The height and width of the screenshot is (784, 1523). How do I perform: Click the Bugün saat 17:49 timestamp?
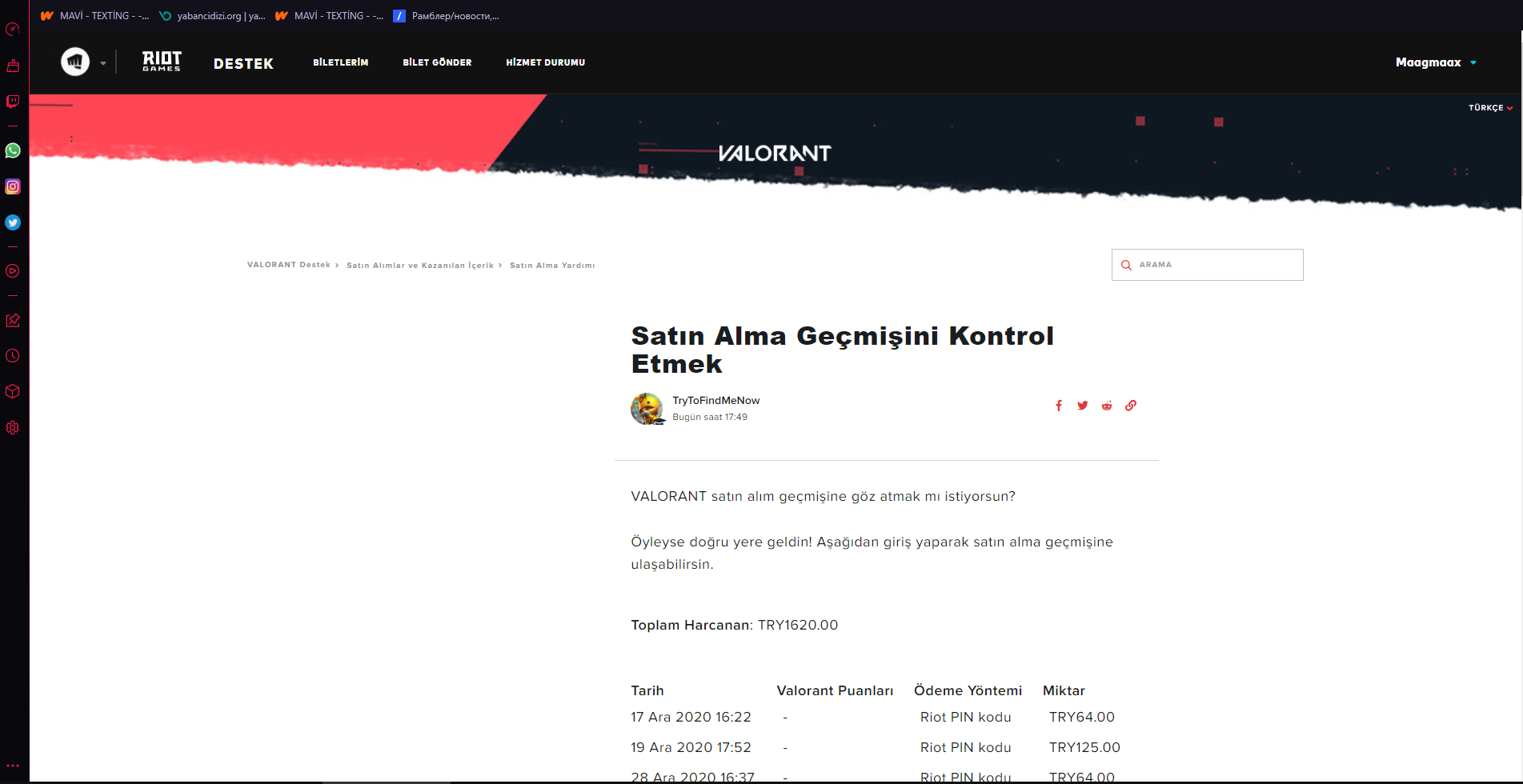(710, 417)
